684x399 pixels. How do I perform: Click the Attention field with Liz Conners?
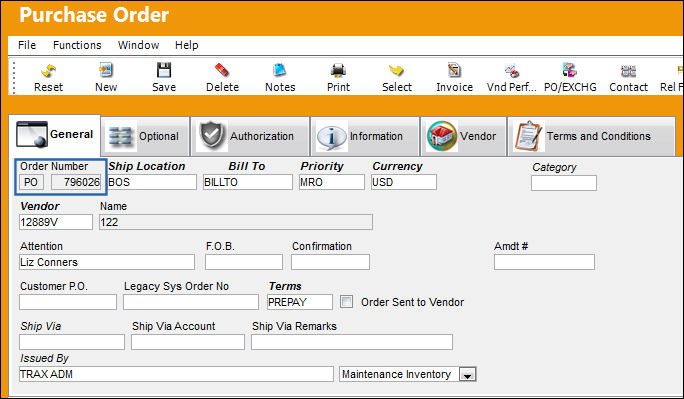107,262
